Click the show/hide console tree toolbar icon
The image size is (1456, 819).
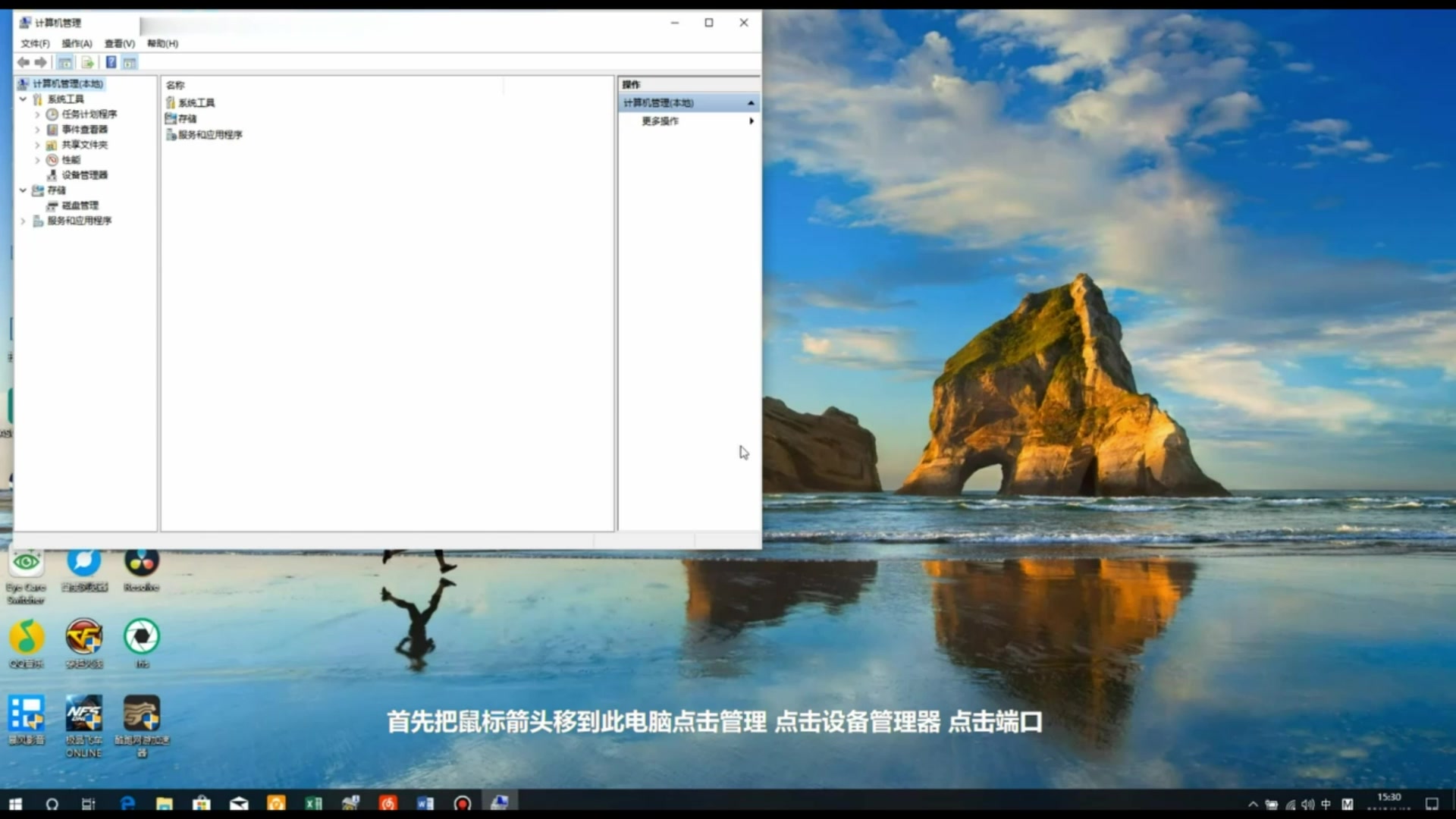[x=65, y=62]
